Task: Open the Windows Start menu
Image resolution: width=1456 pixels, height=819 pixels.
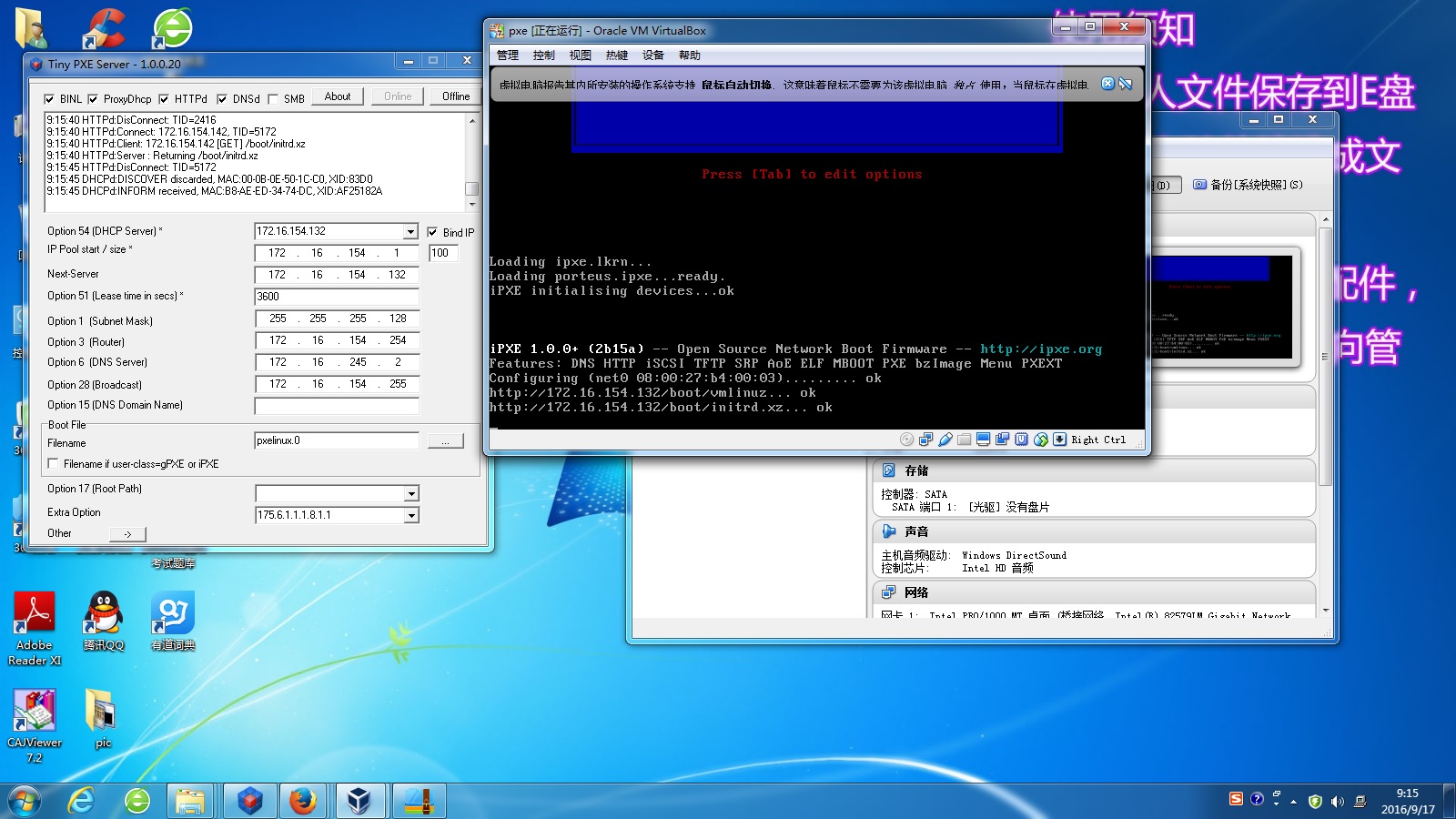Action: click(x=25, y=801)
